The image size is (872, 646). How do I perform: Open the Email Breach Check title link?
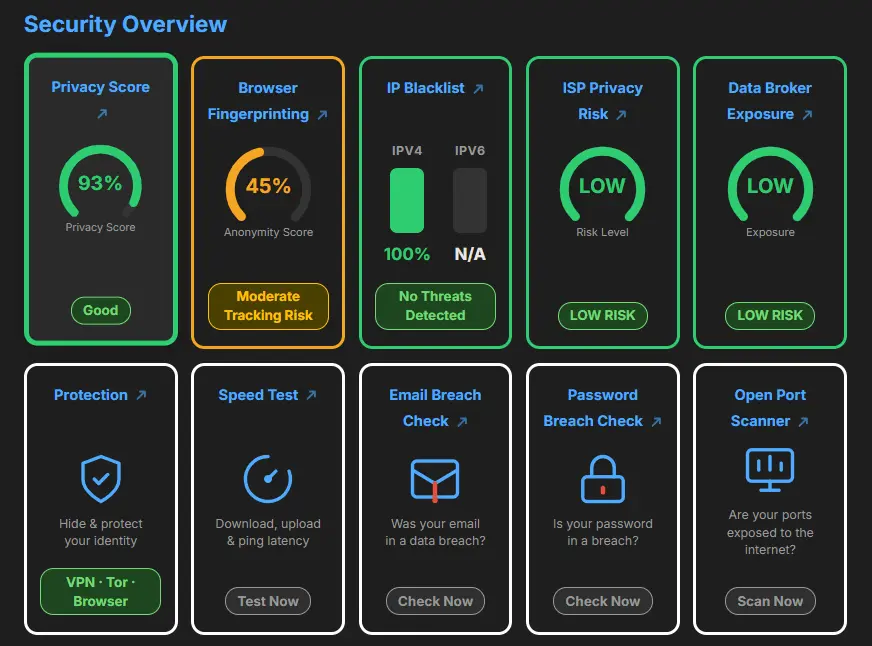[x=435, y=408]
